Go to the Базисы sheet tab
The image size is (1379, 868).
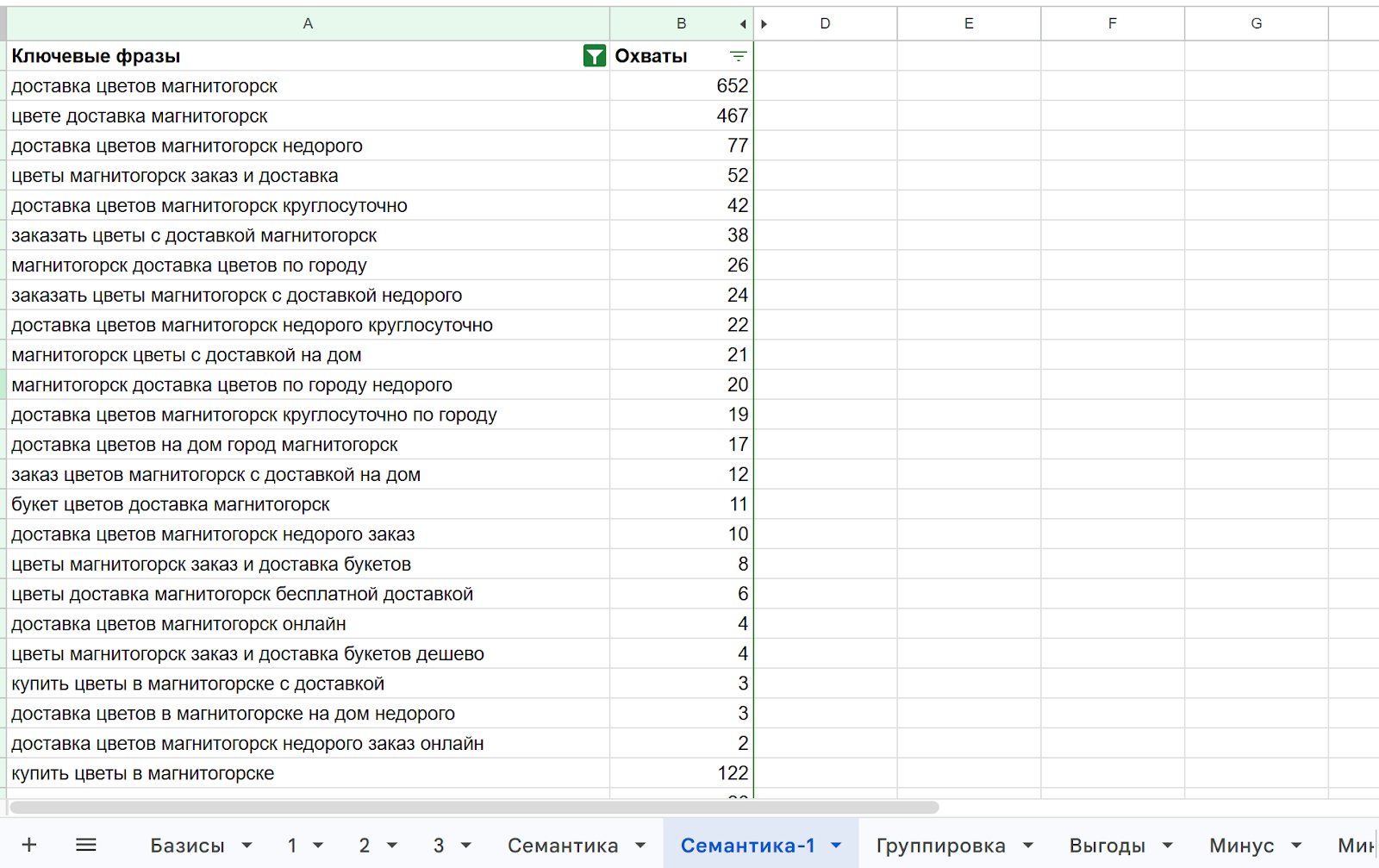tap(187, 846)
